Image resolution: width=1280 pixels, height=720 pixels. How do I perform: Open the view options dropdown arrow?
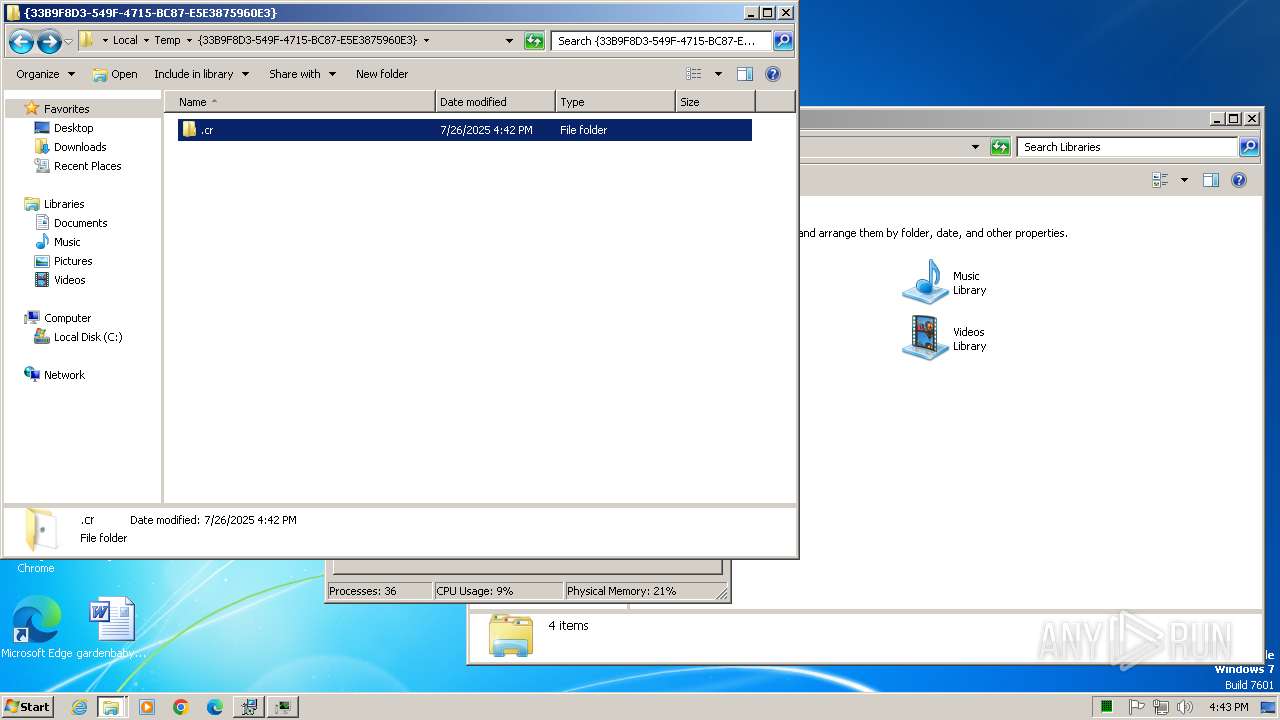tap(718, 74)
